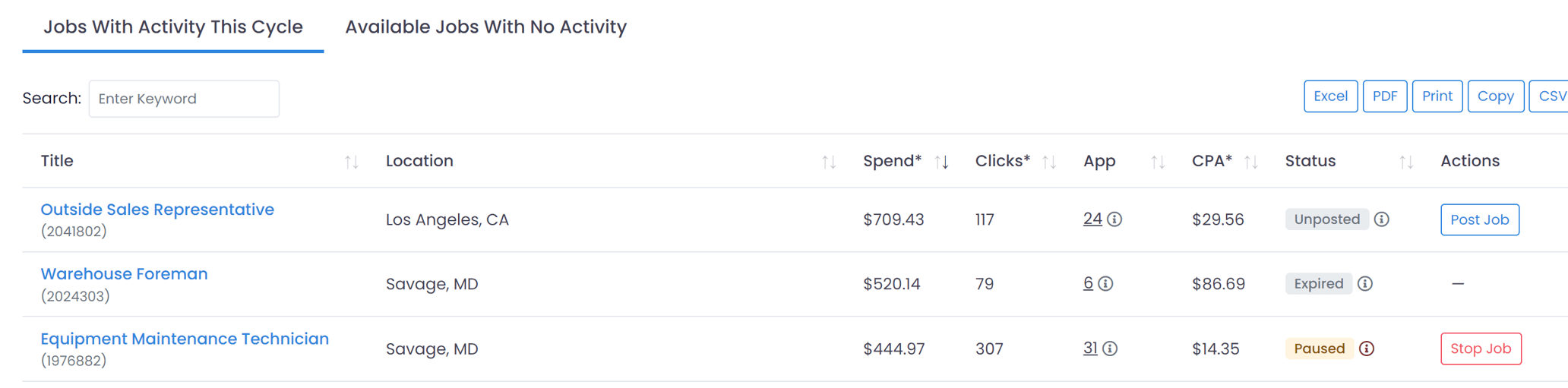Click info icon next to 24 applications
The image size is (1568, 388).
tap(1114, 219)
